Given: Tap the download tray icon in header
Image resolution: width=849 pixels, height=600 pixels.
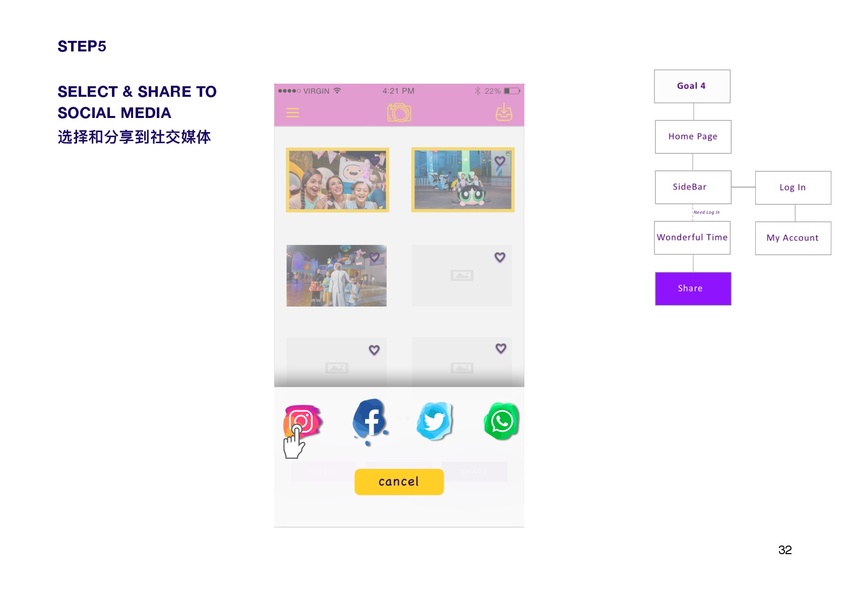Looking at the screenshot, I should coord(504,113).
